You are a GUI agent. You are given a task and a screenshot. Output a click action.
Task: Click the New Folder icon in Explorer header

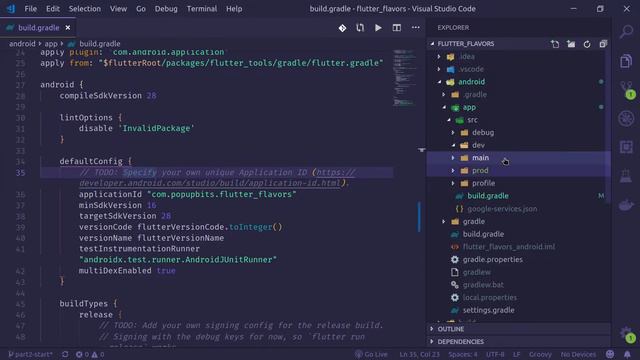pos(571,44)
